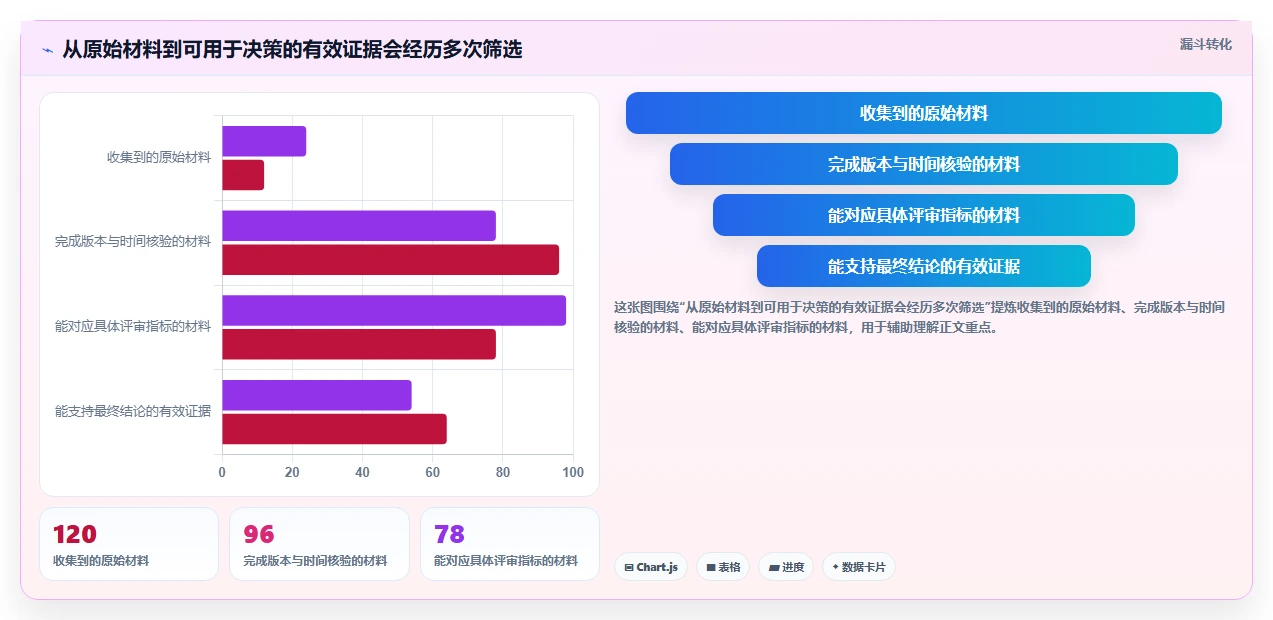Click purple bar for 能对应具体评审指标的材料

click(x=394, y=310)
